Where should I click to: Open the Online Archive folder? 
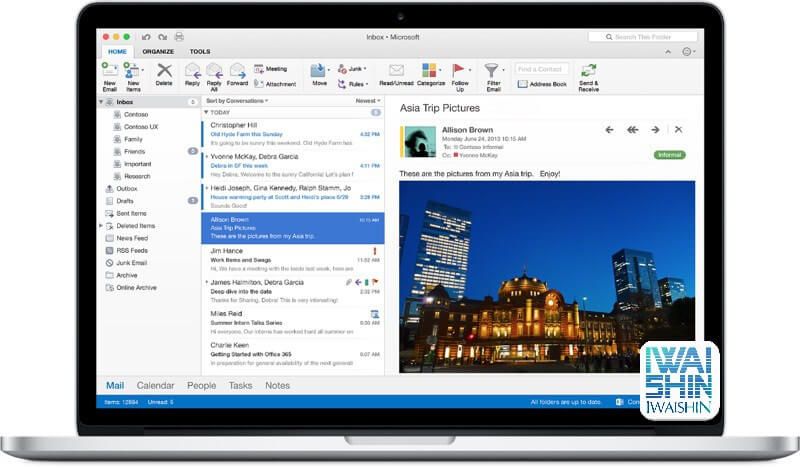[136, 287]
